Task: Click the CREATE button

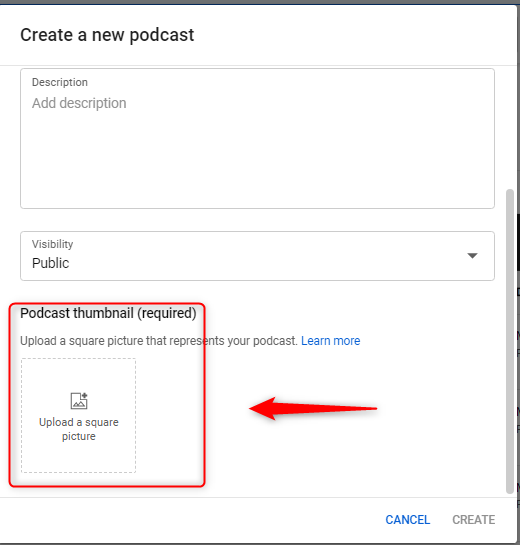Action: click(473, 520)
